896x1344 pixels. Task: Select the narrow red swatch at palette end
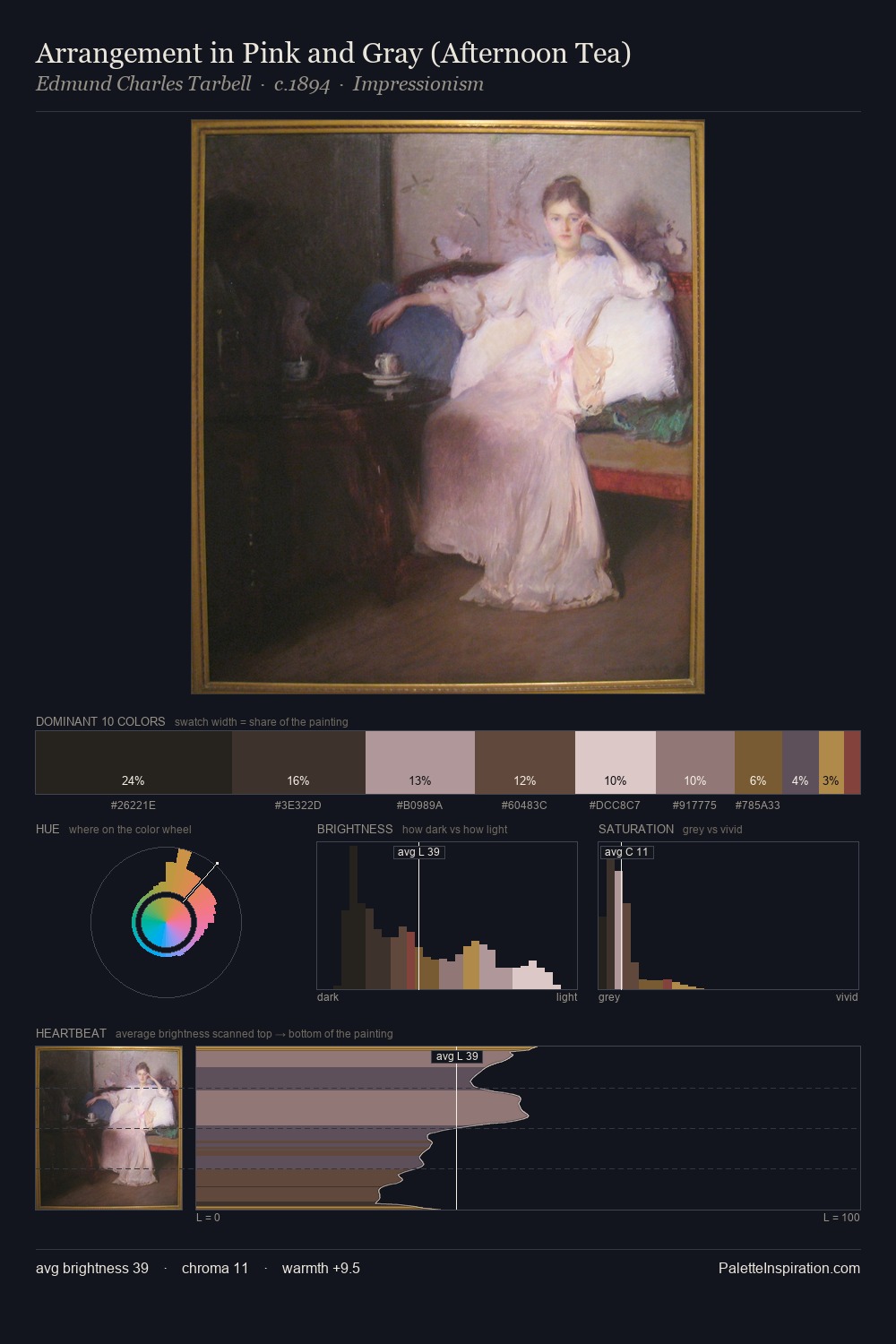(852, 762)
